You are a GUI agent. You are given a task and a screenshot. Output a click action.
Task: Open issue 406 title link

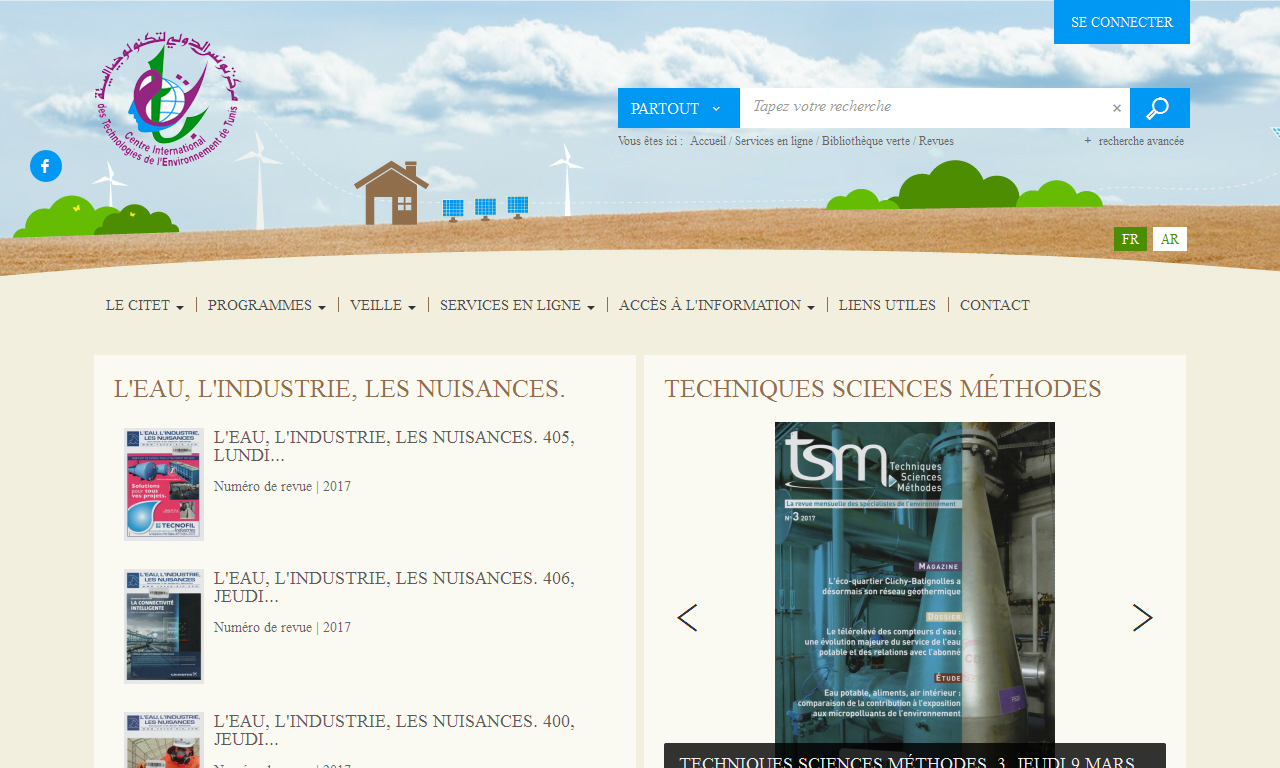tap(394, 587)
